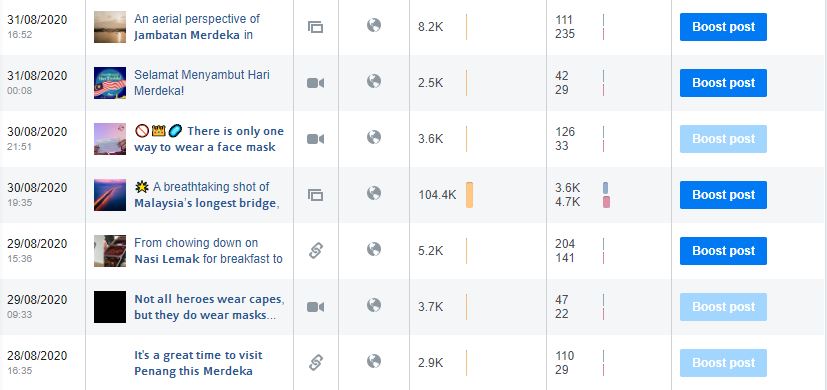Click public globe icon on 104.4K reach row

point(373,193)
